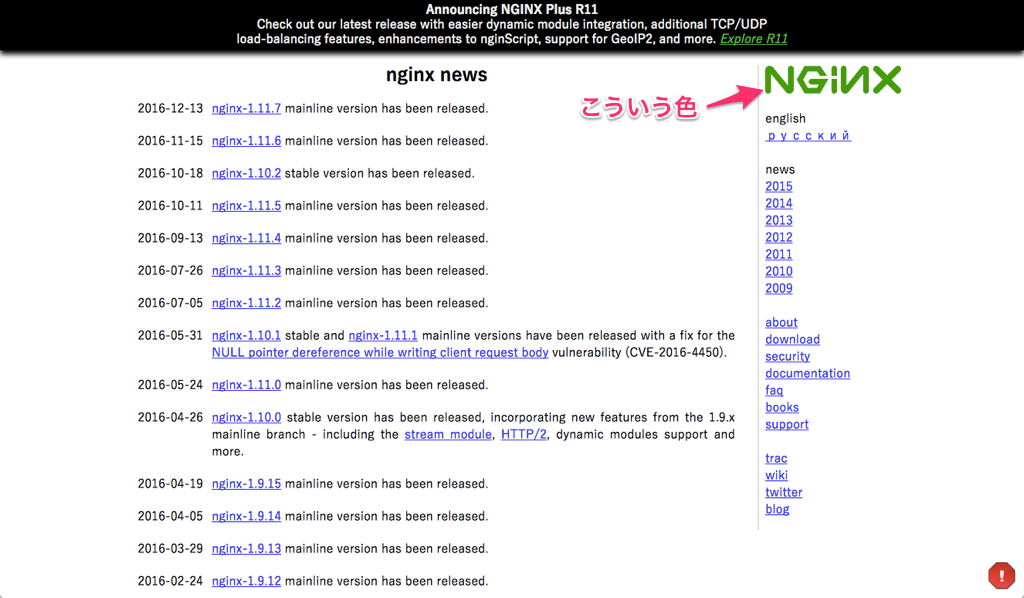Open the 2013 news archive
1024x598 pixels.
click(x=779, y=221)
